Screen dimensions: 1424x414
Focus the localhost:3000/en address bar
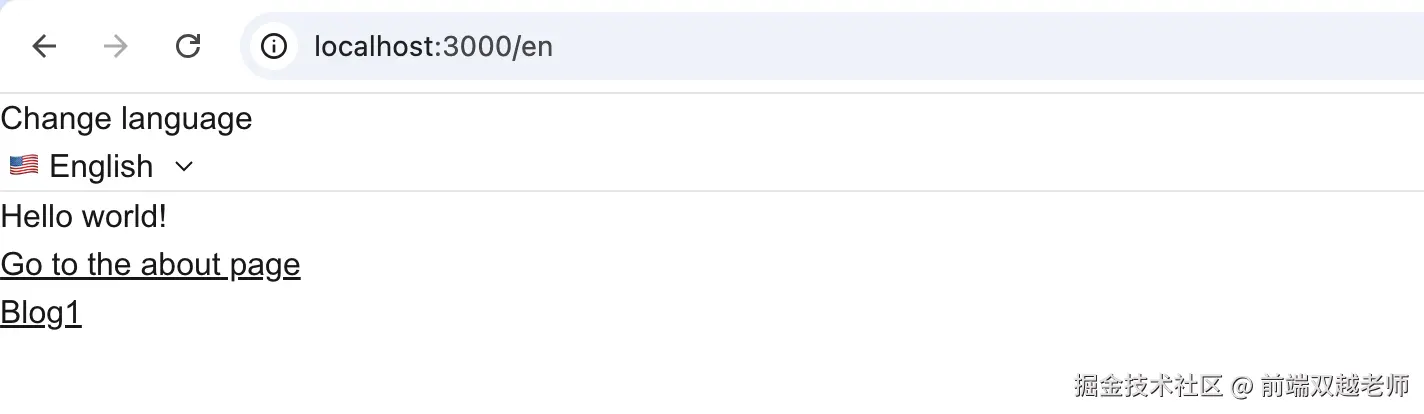pos(700,46)
